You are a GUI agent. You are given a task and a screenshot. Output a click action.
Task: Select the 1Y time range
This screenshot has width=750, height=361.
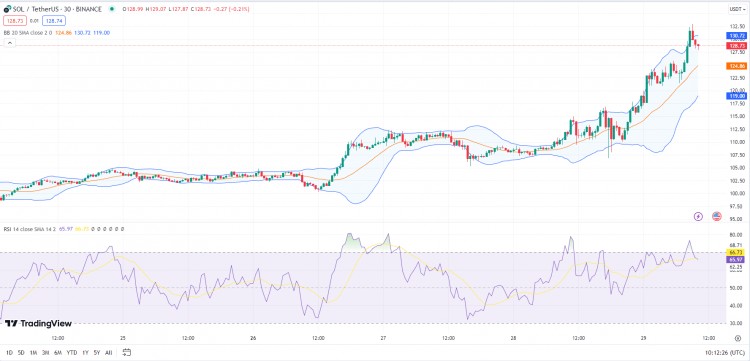tap(85, 352)
